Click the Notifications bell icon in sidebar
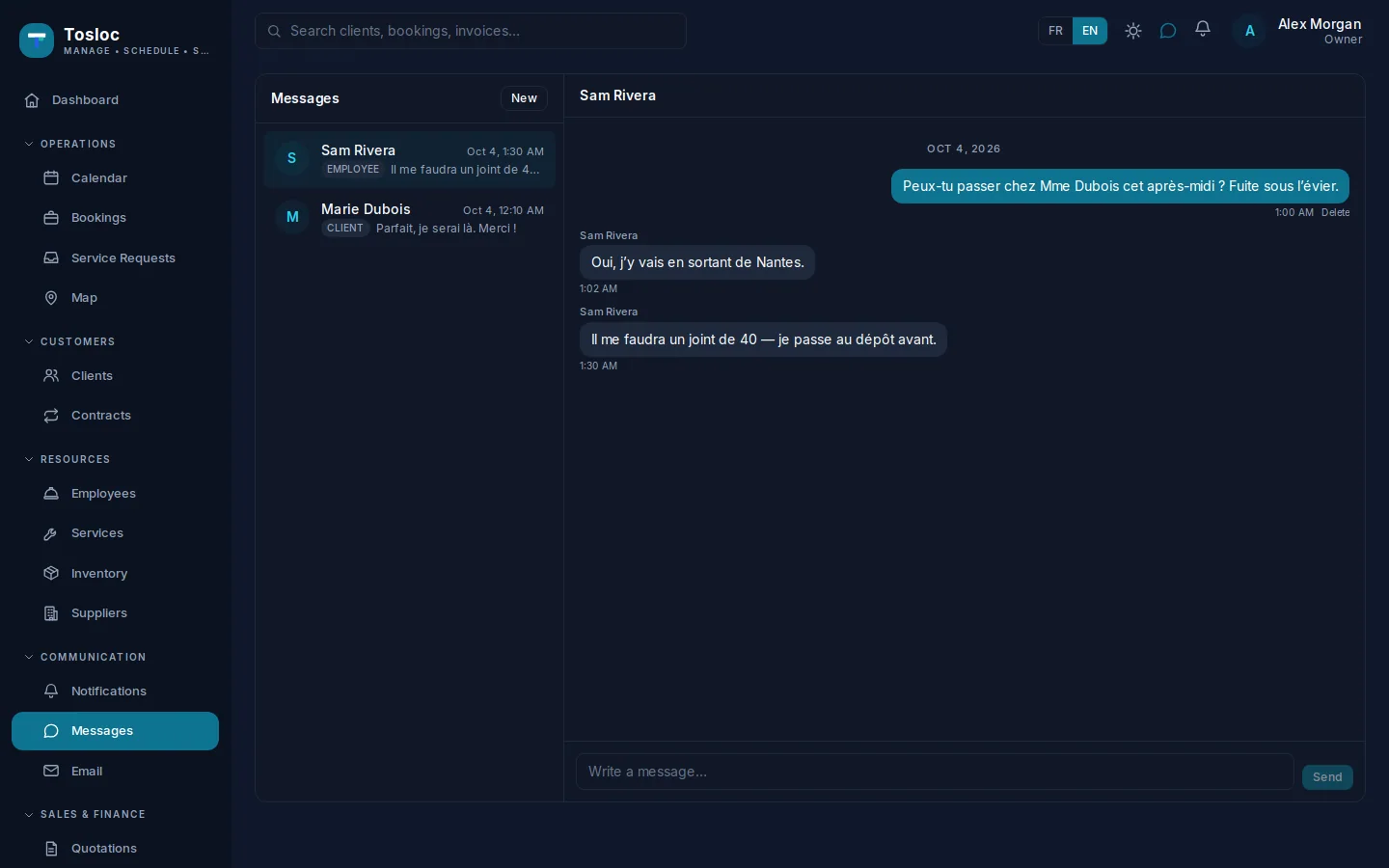 [51, 692]
